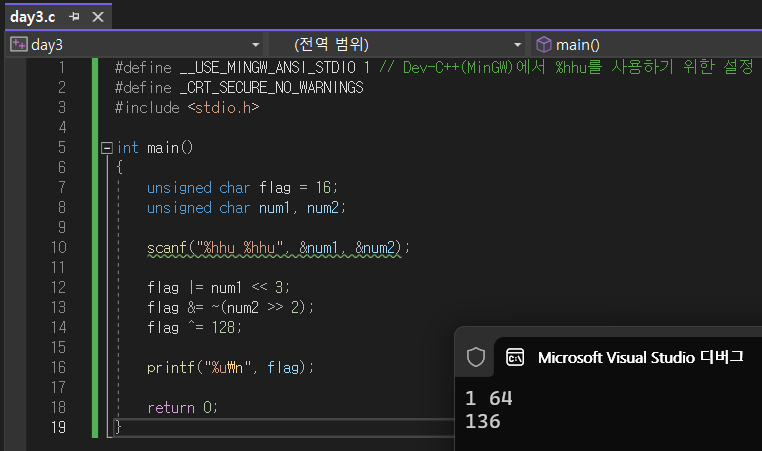Click the console terminal icon in the tab

515,357
